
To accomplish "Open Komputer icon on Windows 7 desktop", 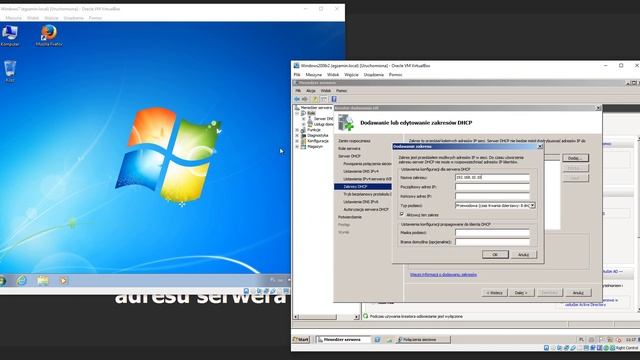I will 10,35.
